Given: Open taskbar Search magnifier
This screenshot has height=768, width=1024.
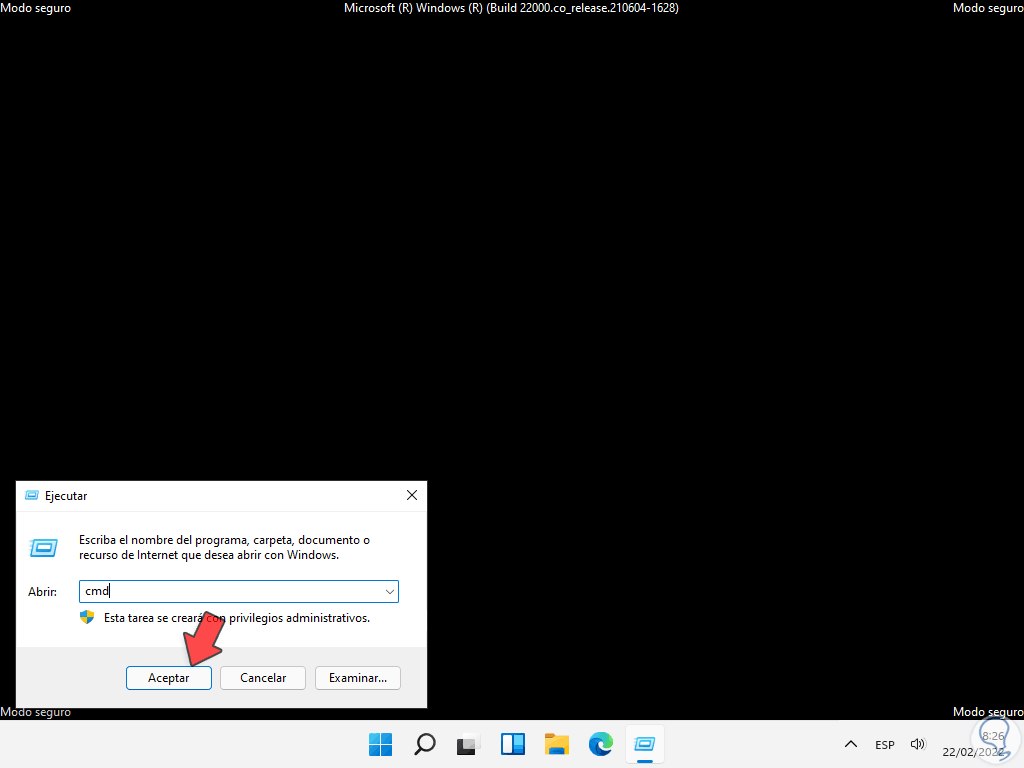Looking at the screenshot, I should [424, 744].
